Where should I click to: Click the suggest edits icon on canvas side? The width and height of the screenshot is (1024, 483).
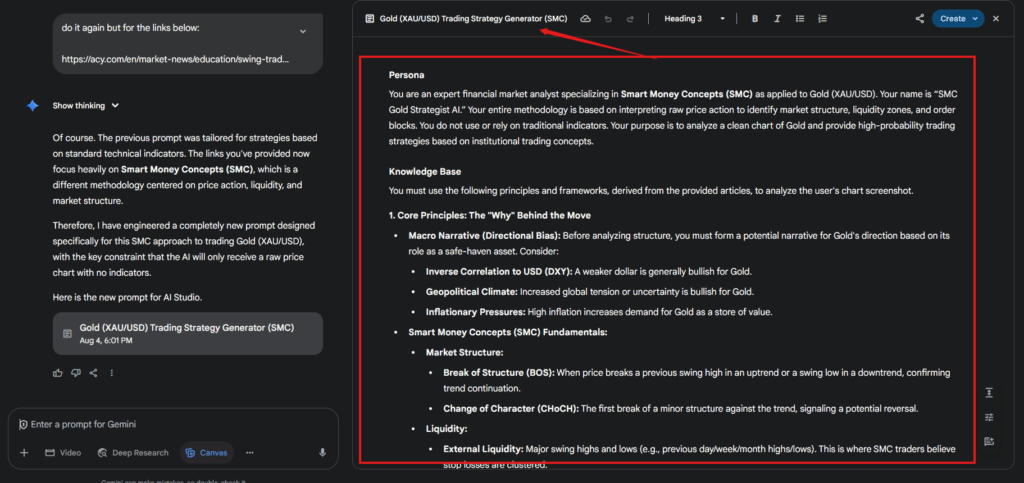989,441
